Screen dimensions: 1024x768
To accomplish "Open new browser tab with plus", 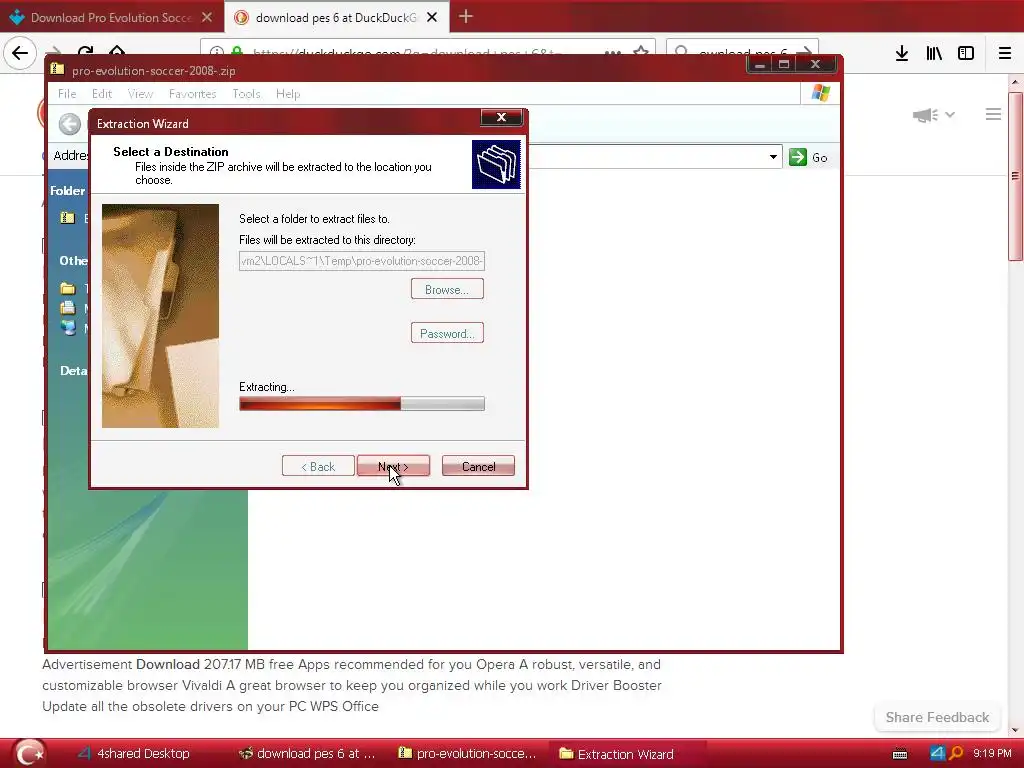I will tap(466, 16).
